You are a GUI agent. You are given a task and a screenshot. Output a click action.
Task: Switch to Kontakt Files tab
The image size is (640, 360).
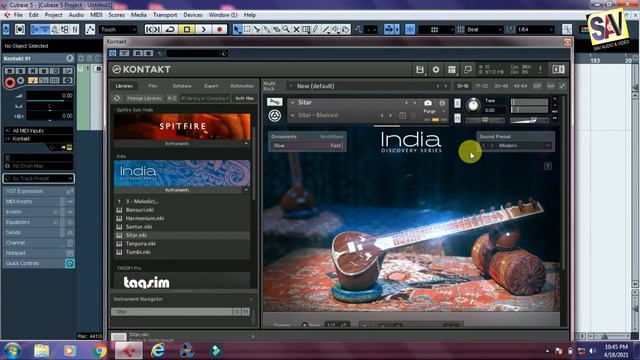(153, 86)
